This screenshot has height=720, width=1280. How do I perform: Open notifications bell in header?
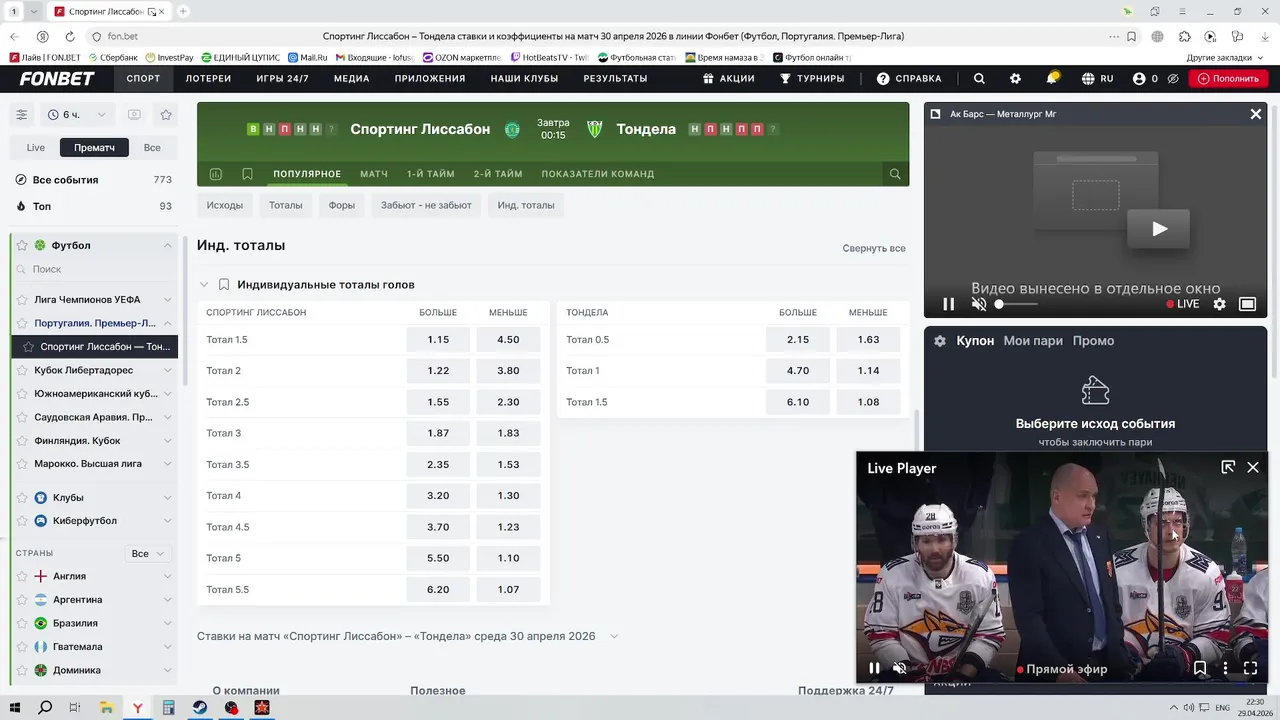point(1052,78)
